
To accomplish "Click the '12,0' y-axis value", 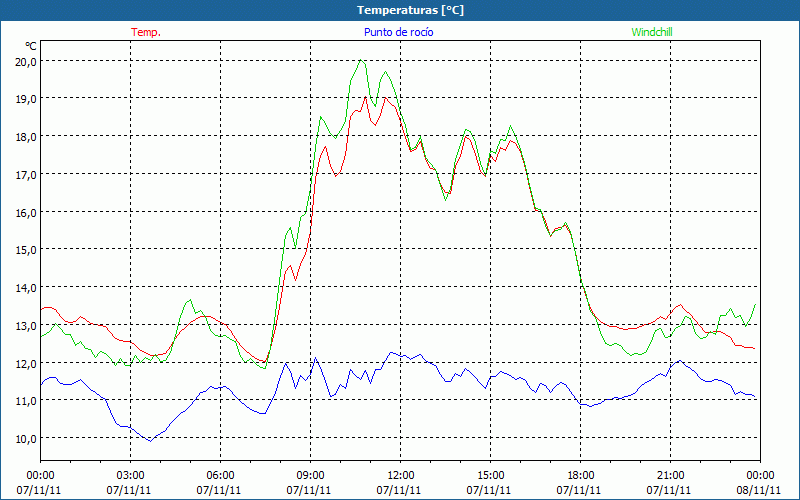I will coord(27,363).
